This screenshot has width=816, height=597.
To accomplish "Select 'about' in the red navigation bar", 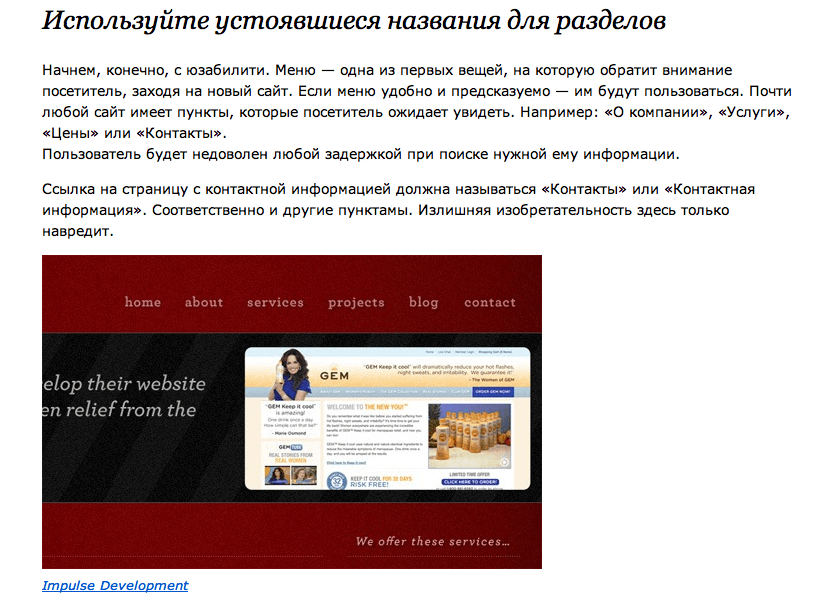I will point(204,302).
